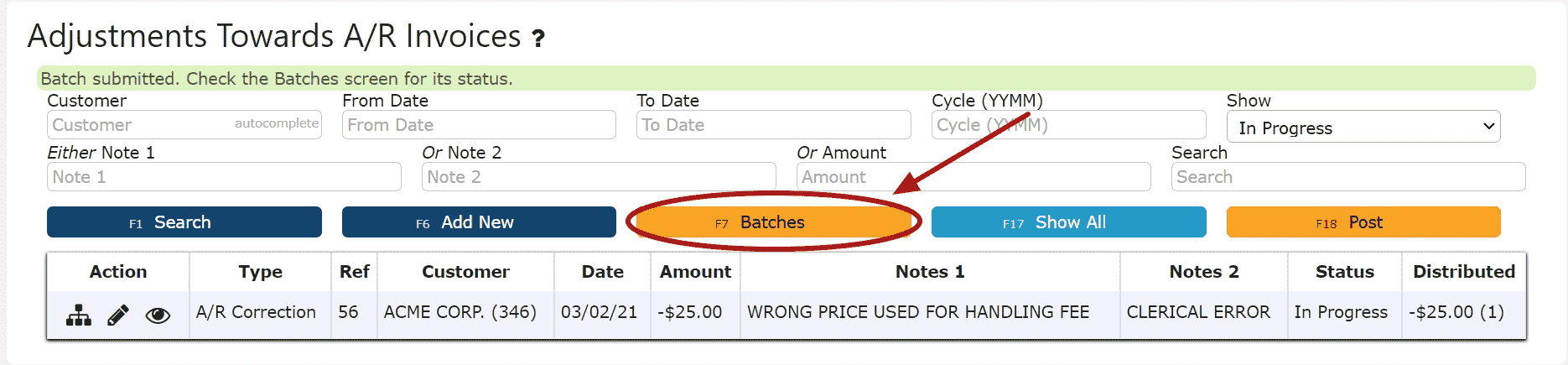Image resolution: width=1568 pixels, height=365 pixels.
Task: Open help question mark beside page title
Action: pyautogui.click(x=538, y=39)
